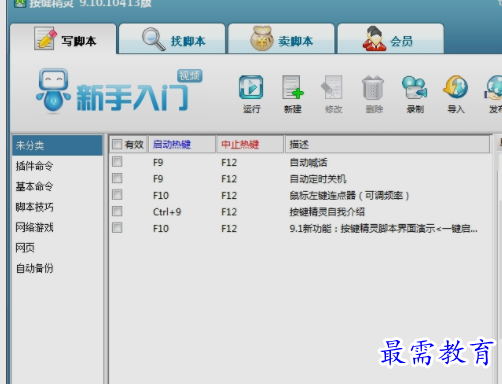Image resolution: width=502 pixels, height=384 pixels.
Task: Click the F9 hotkey of 自动喊话
Action: (158, 163)
